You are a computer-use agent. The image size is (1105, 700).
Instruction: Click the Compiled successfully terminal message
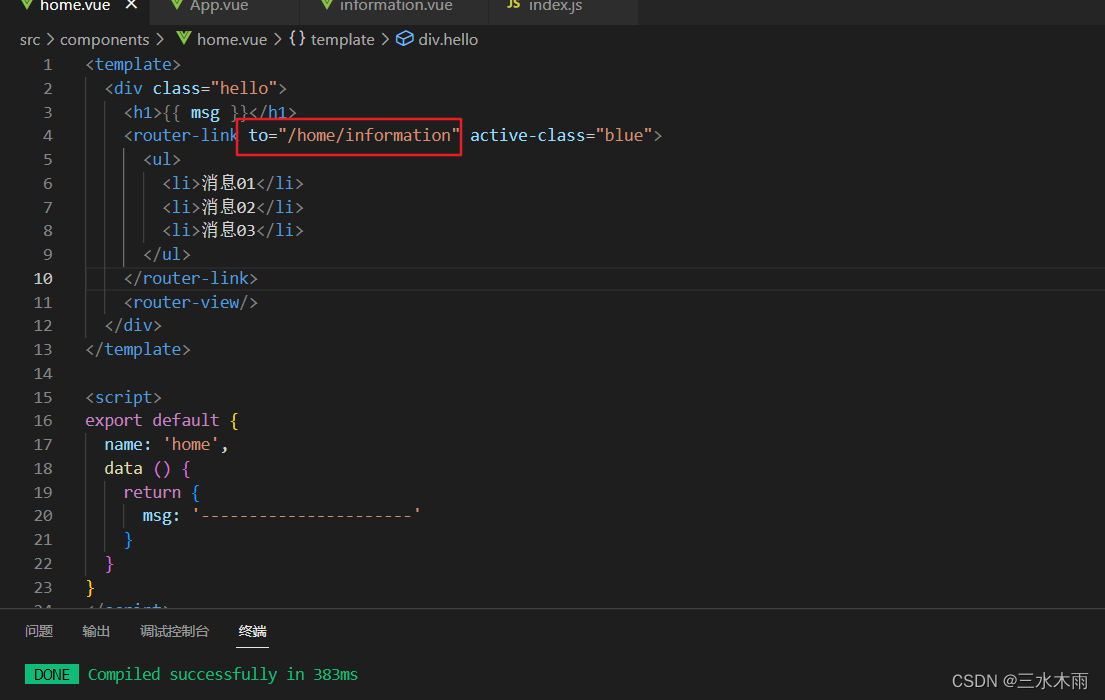(223, 674)
